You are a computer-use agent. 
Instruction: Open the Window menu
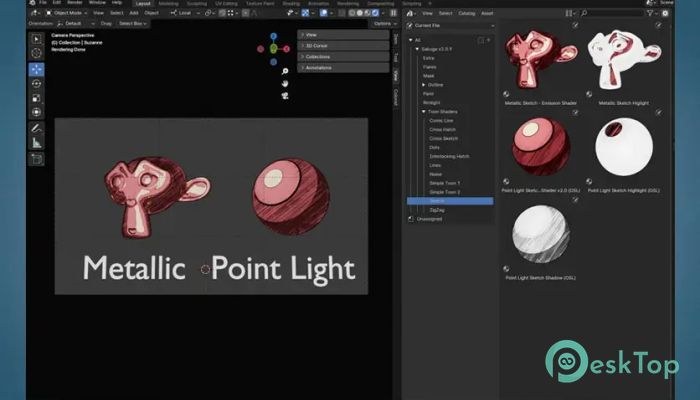(97, 3)
